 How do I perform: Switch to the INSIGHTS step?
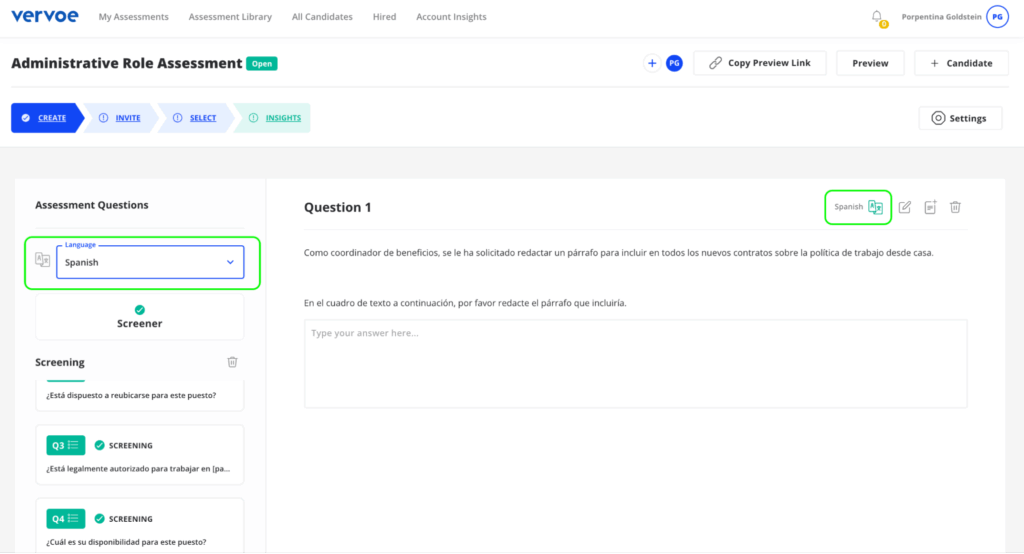(x=282, y=118)
